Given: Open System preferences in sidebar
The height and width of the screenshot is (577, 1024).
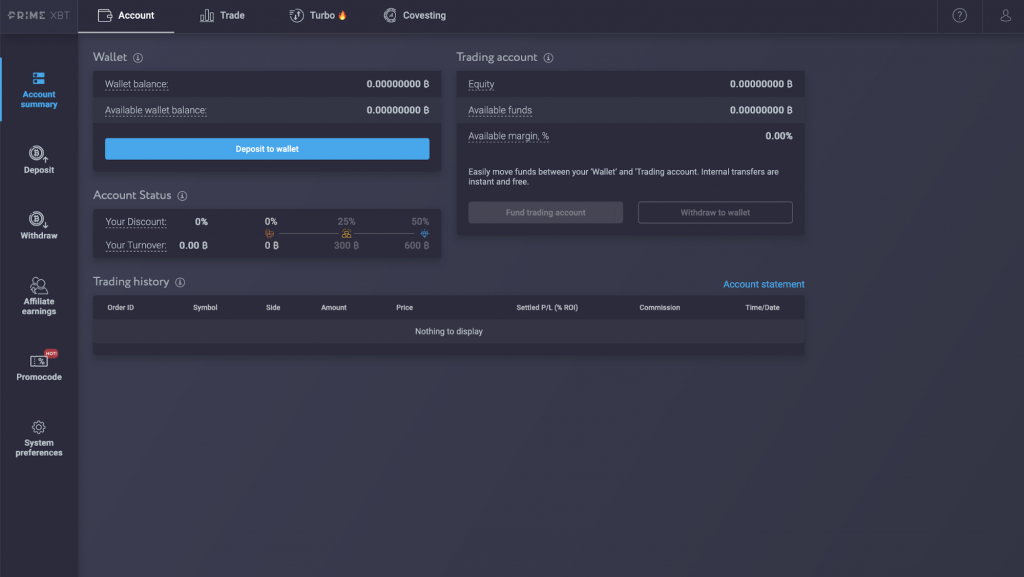Looking at the screenshot, I should [x=38, y=438].
